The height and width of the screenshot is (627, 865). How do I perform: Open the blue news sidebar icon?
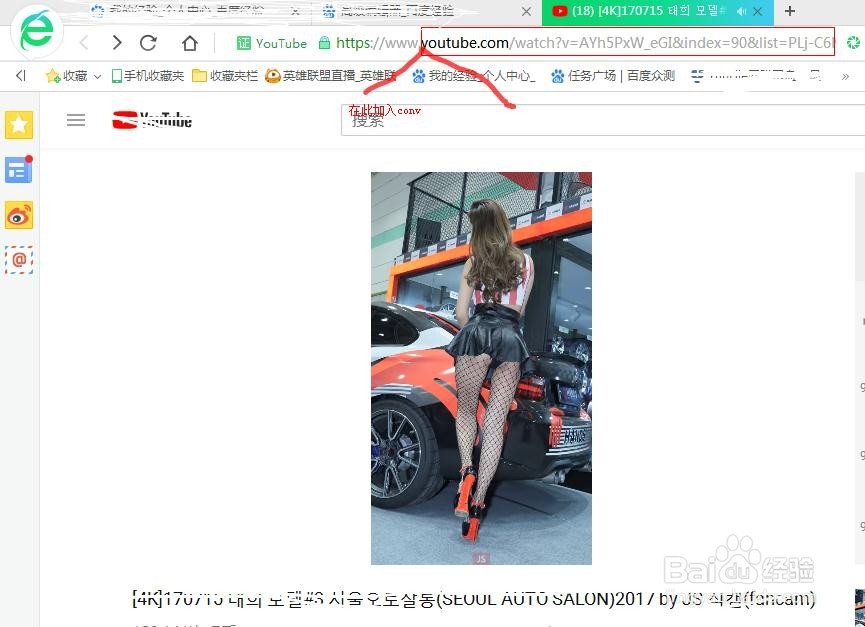point(19,170)
